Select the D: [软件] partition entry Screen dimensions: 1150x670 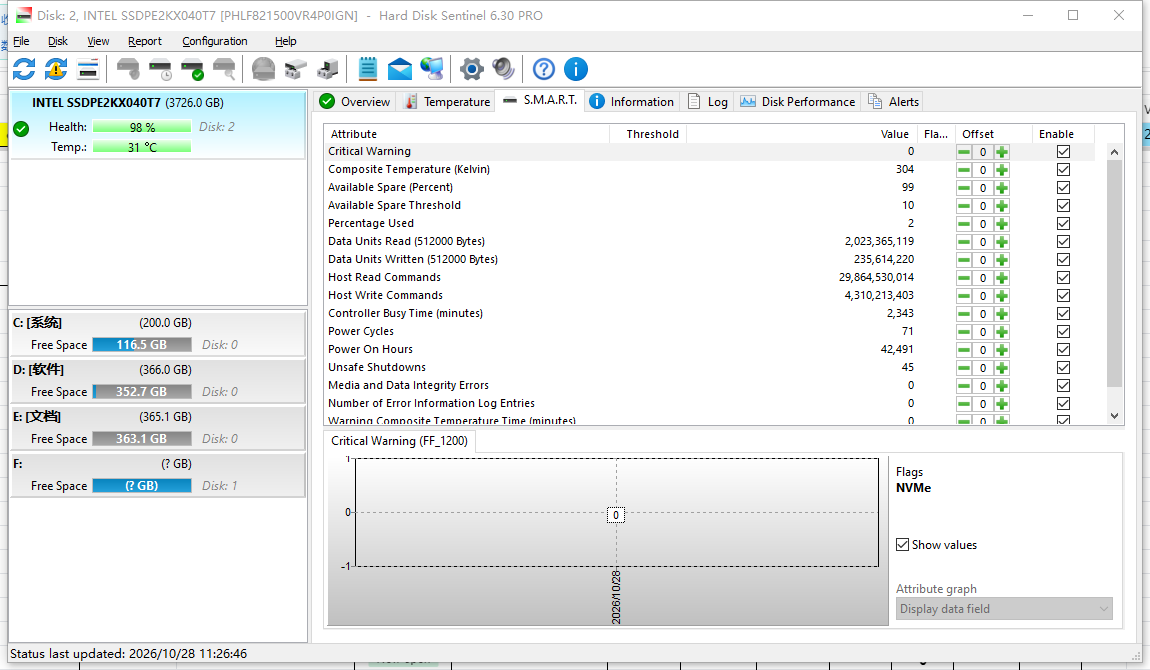pyautogui.click(x=158, y=380)
